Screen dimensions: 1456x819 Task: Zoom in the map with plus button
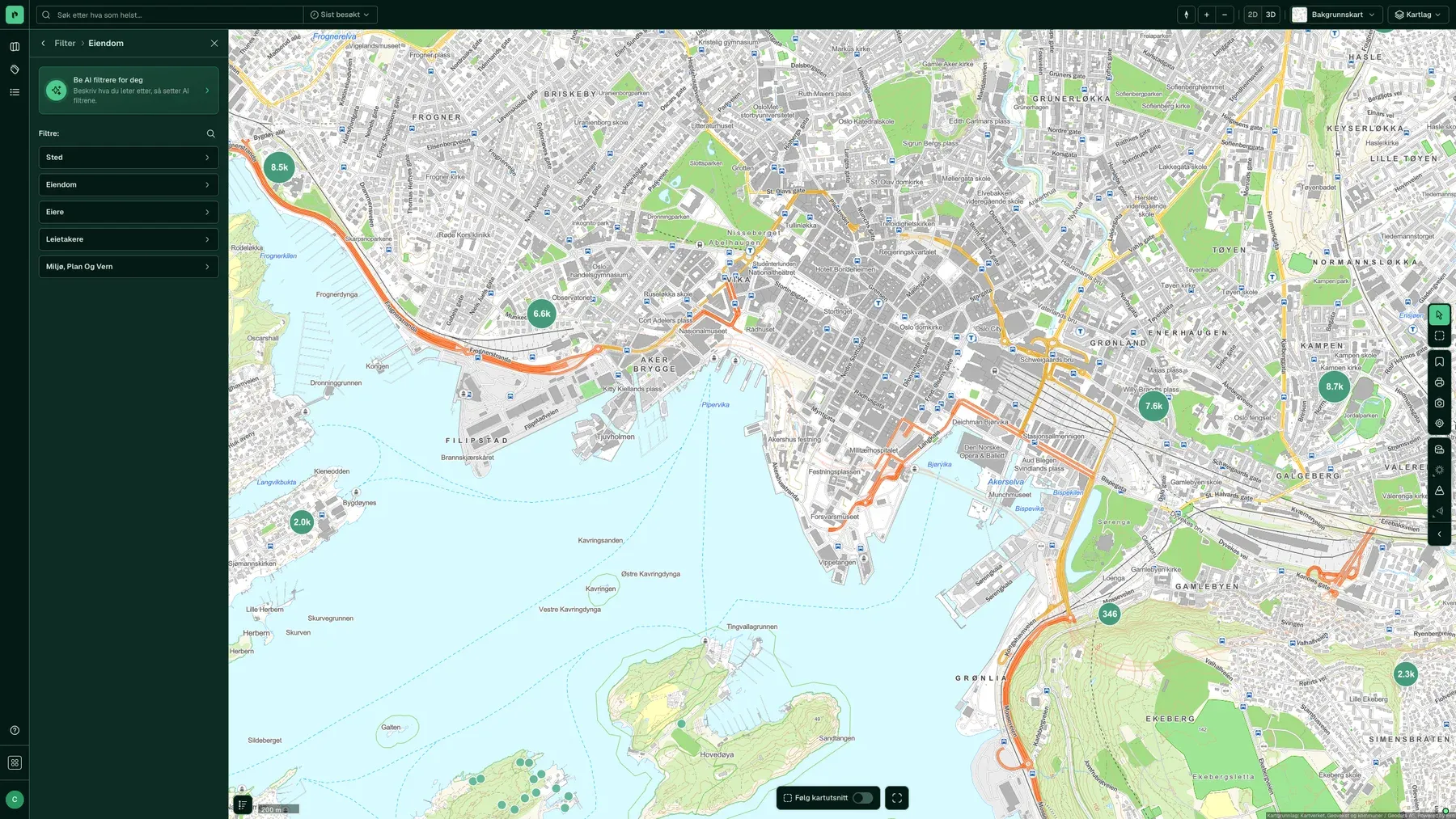(1206, 15)
